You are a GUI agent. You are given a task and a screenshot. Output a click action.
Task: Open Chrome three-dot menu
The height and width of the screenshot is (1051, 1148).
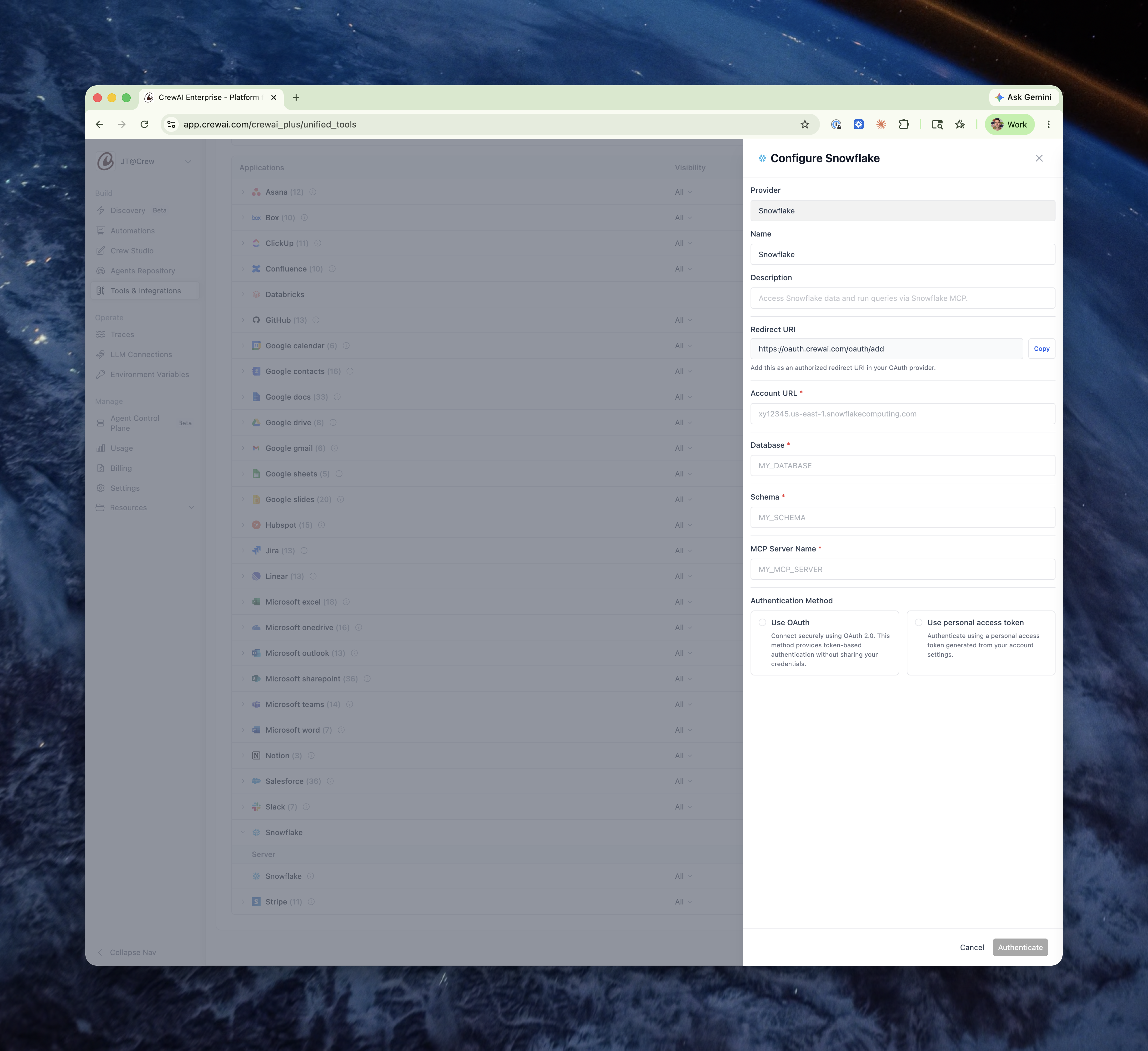[1048, 124]
